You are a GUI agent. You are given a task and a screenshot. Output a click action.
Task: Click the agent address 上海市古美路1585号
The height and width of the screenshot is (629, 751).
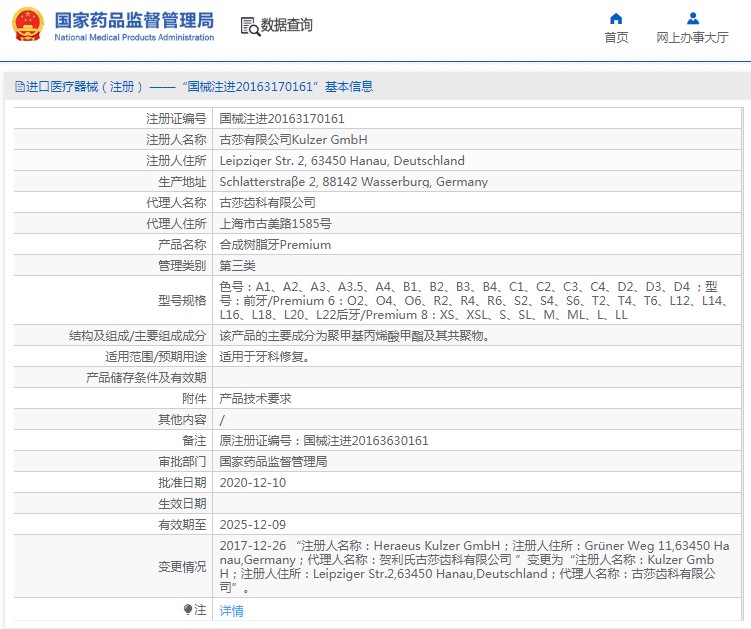click(275, 224)
